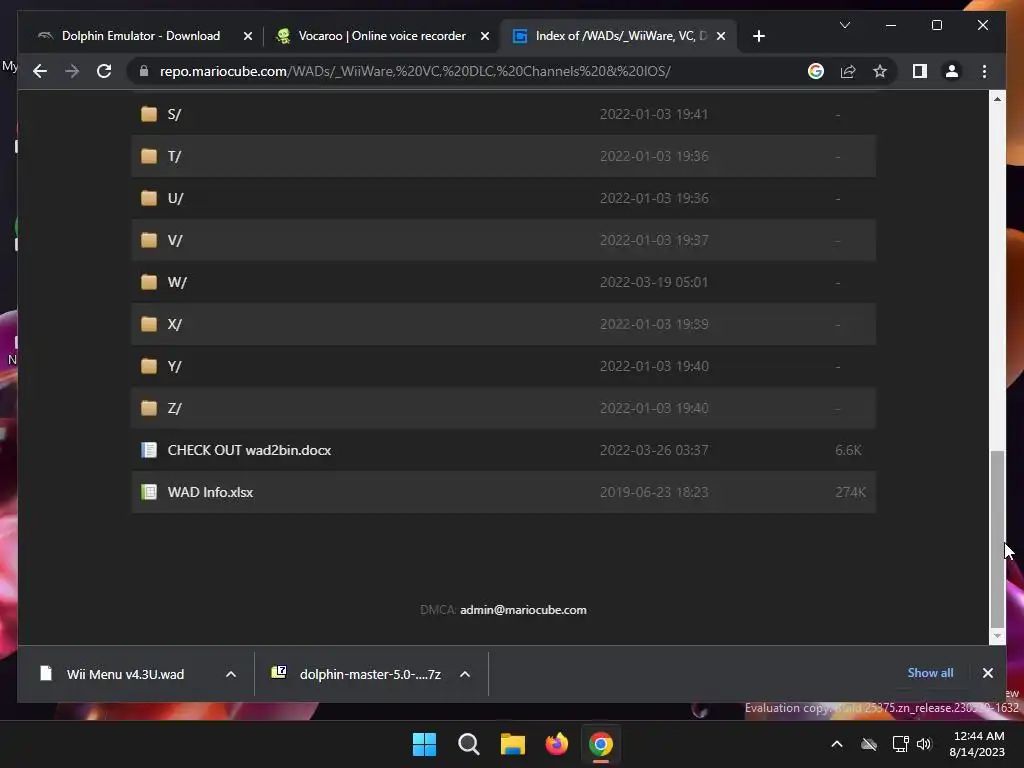
Task: Open the S/ folder
Action: 174,114
